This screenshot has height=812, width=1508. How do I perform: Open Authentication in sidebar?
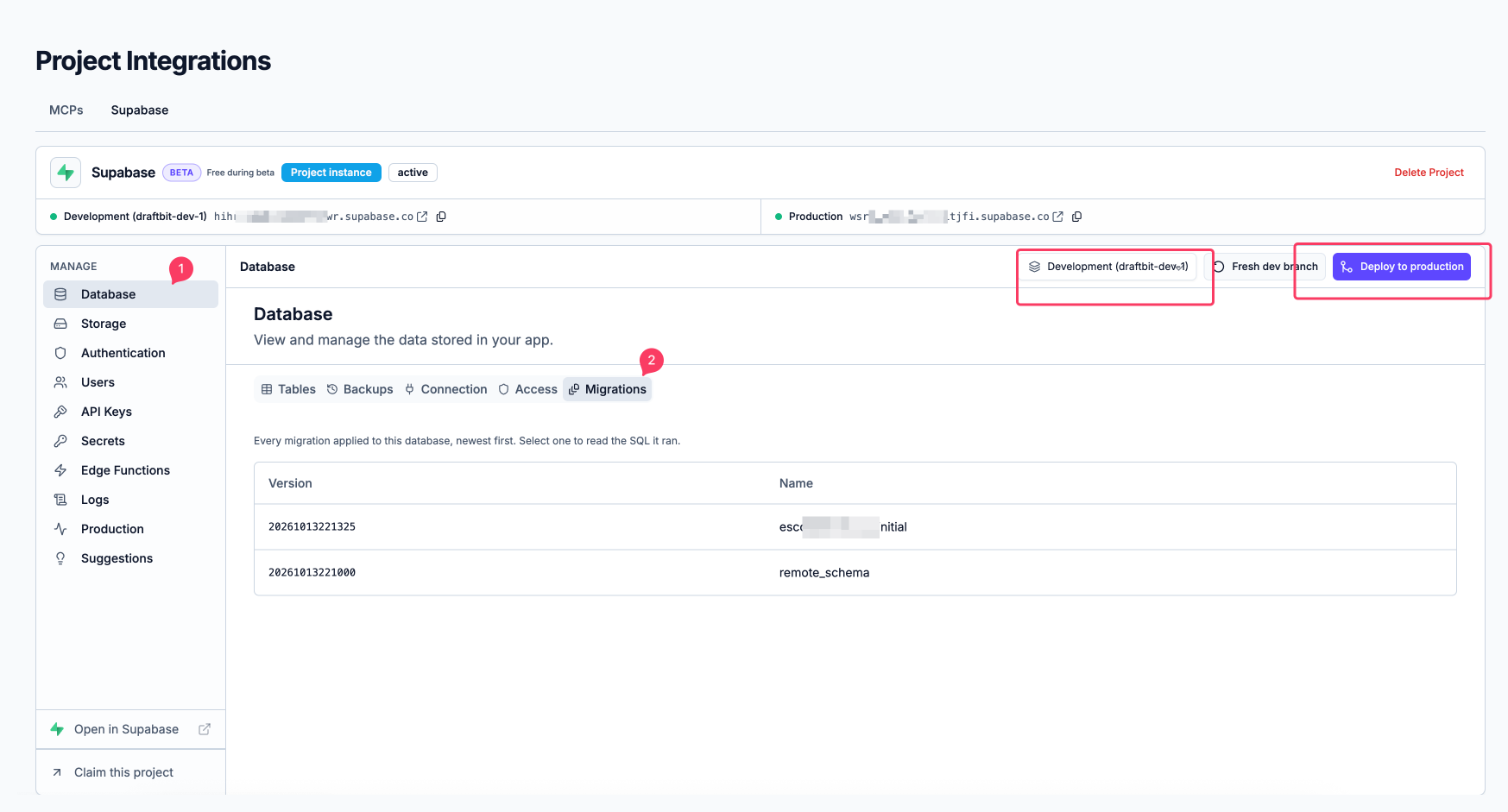pyautogui.click(x=130, y=353)
